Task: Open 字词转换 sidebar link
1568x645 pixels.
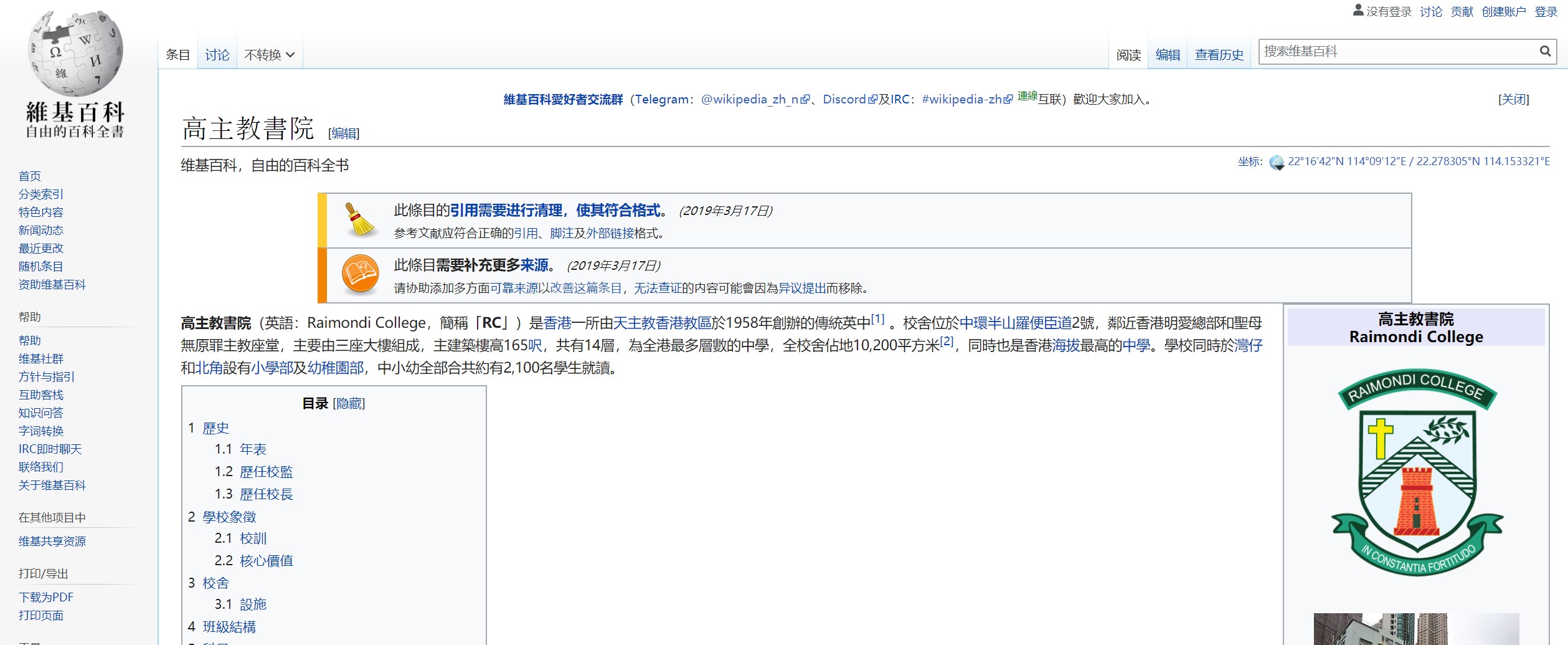Action: pos(41,431)
